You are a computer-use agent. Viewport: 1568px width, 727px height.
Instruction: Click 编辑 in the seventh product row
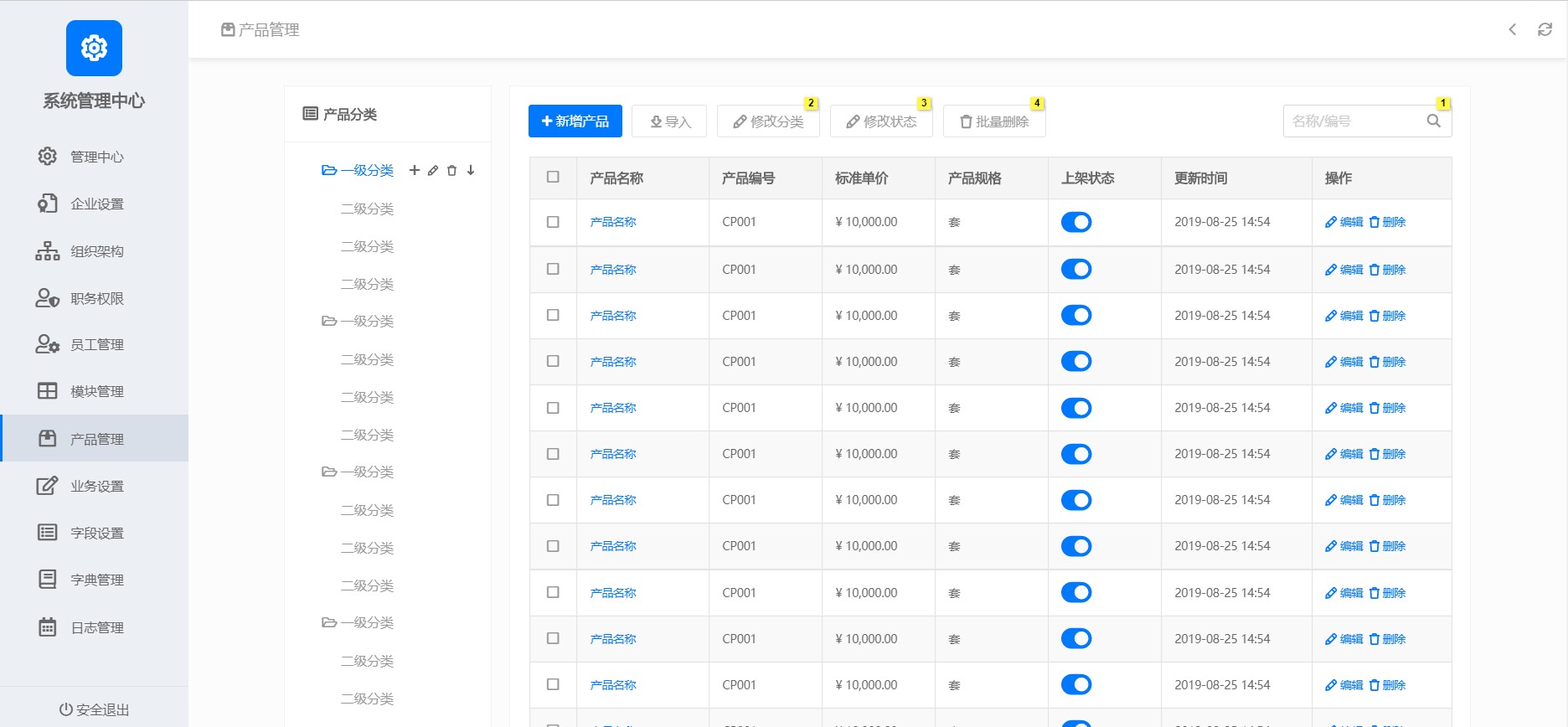click(1344, 500)
